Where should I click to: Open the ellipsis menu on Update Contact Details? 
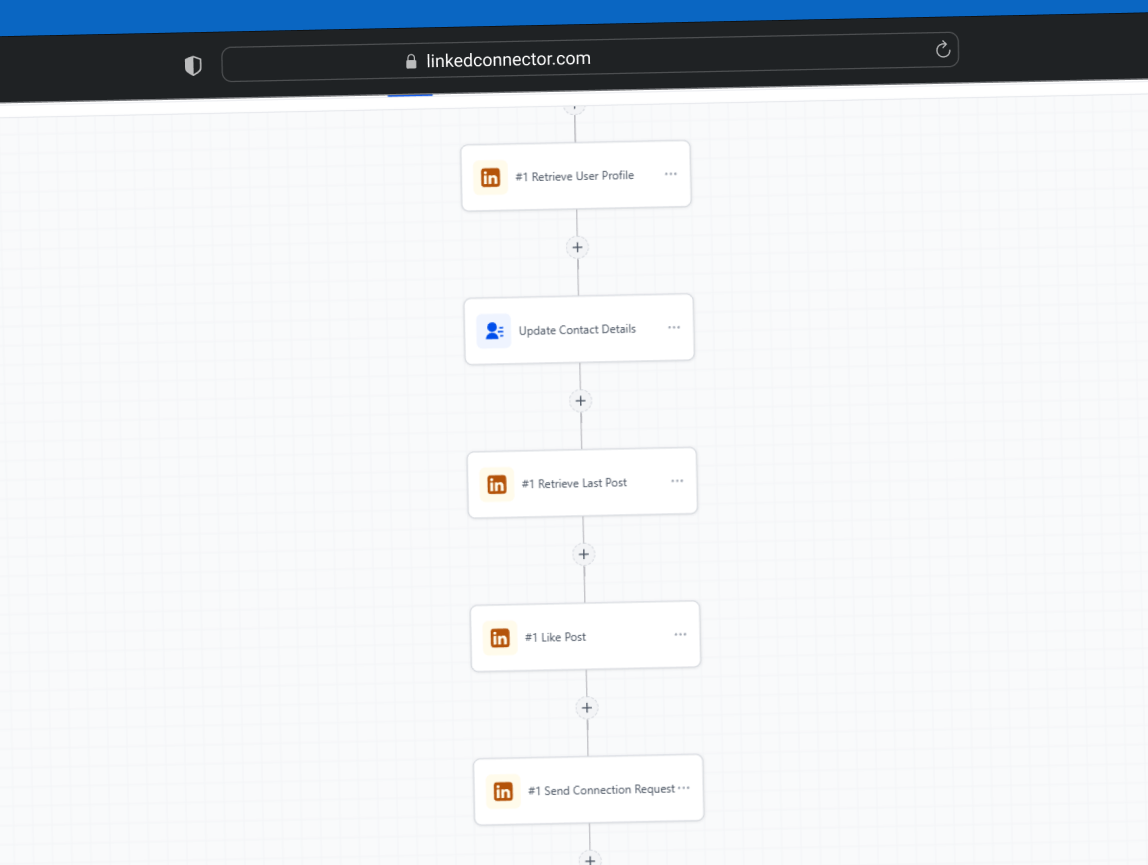pyautogui.click(x=673, y=327)
